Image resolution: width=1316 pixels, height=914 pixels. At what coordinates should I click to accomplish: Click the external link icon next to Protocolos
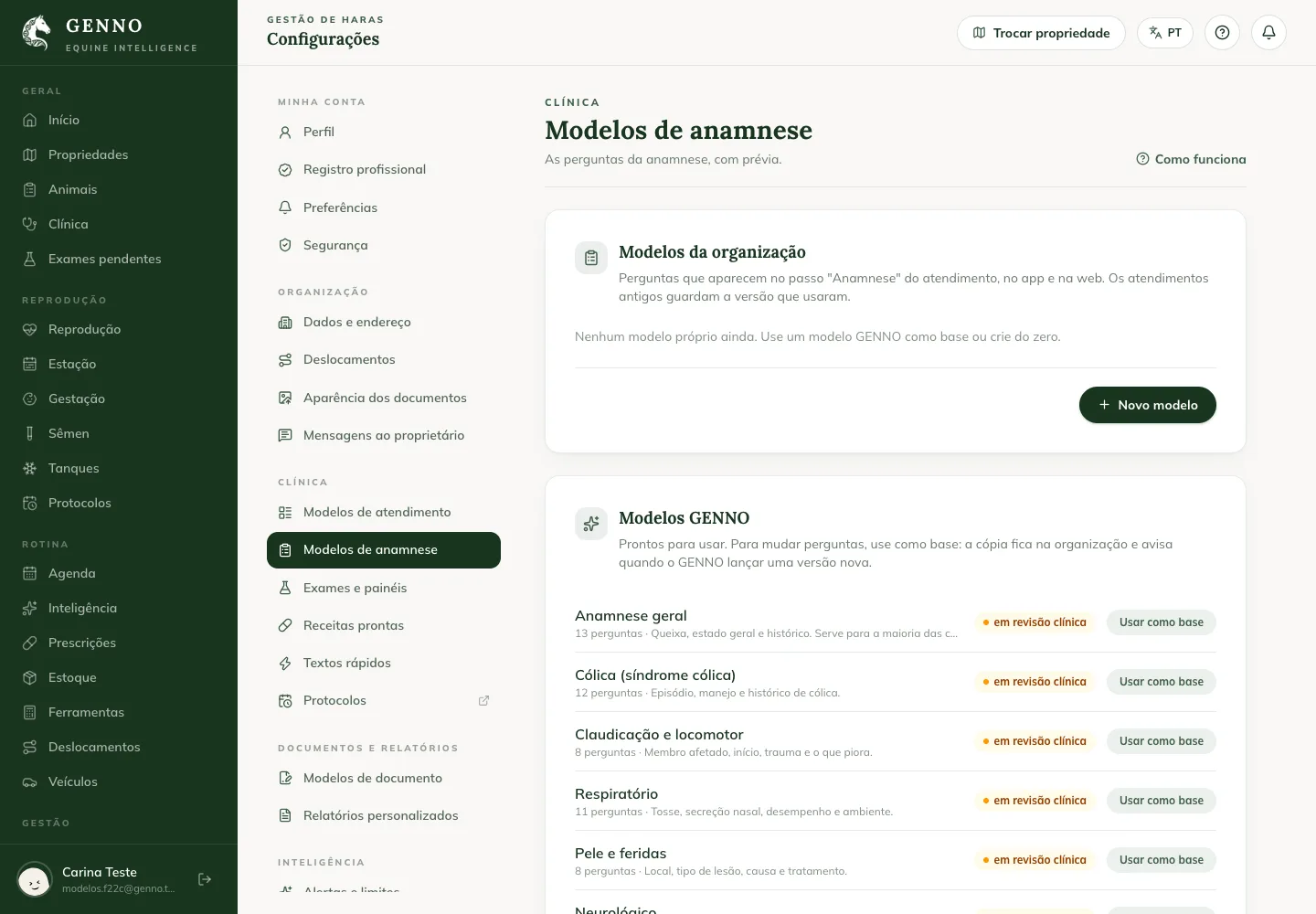point(483,701)
